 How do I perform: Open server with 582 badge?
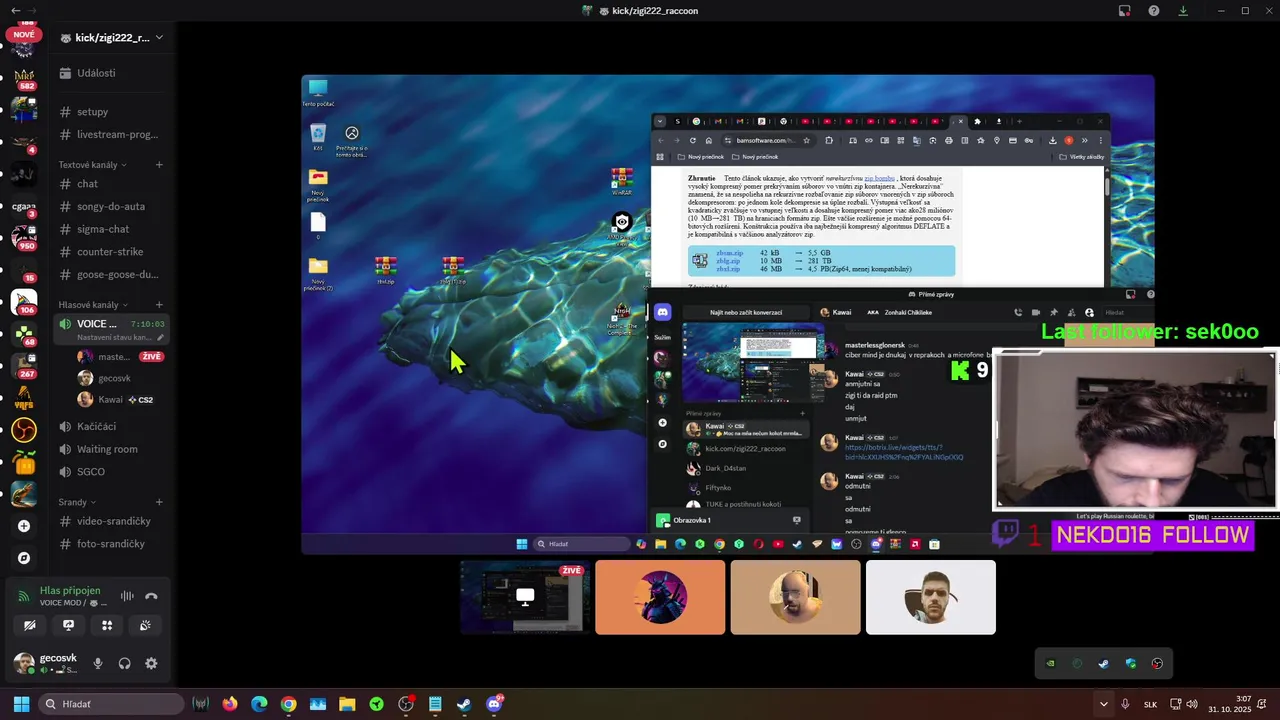tap(24, 78)
